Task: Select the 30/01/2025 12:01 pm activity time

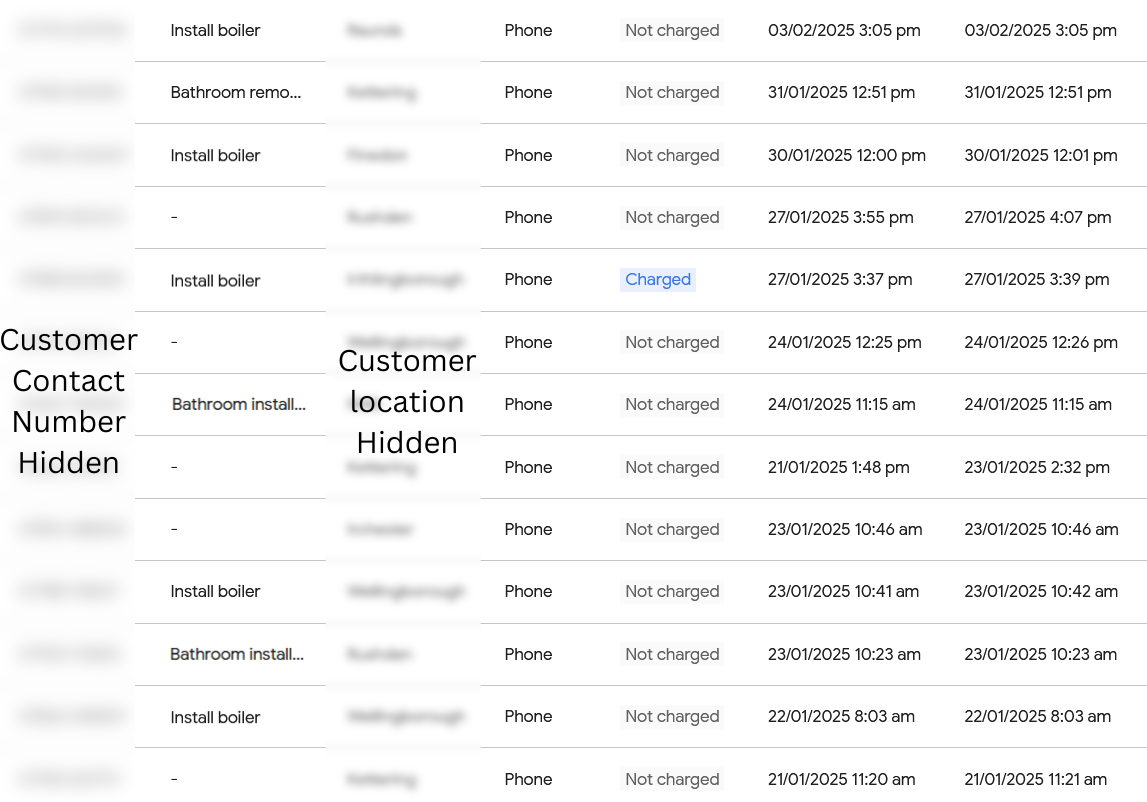Action: [1040, 156]
